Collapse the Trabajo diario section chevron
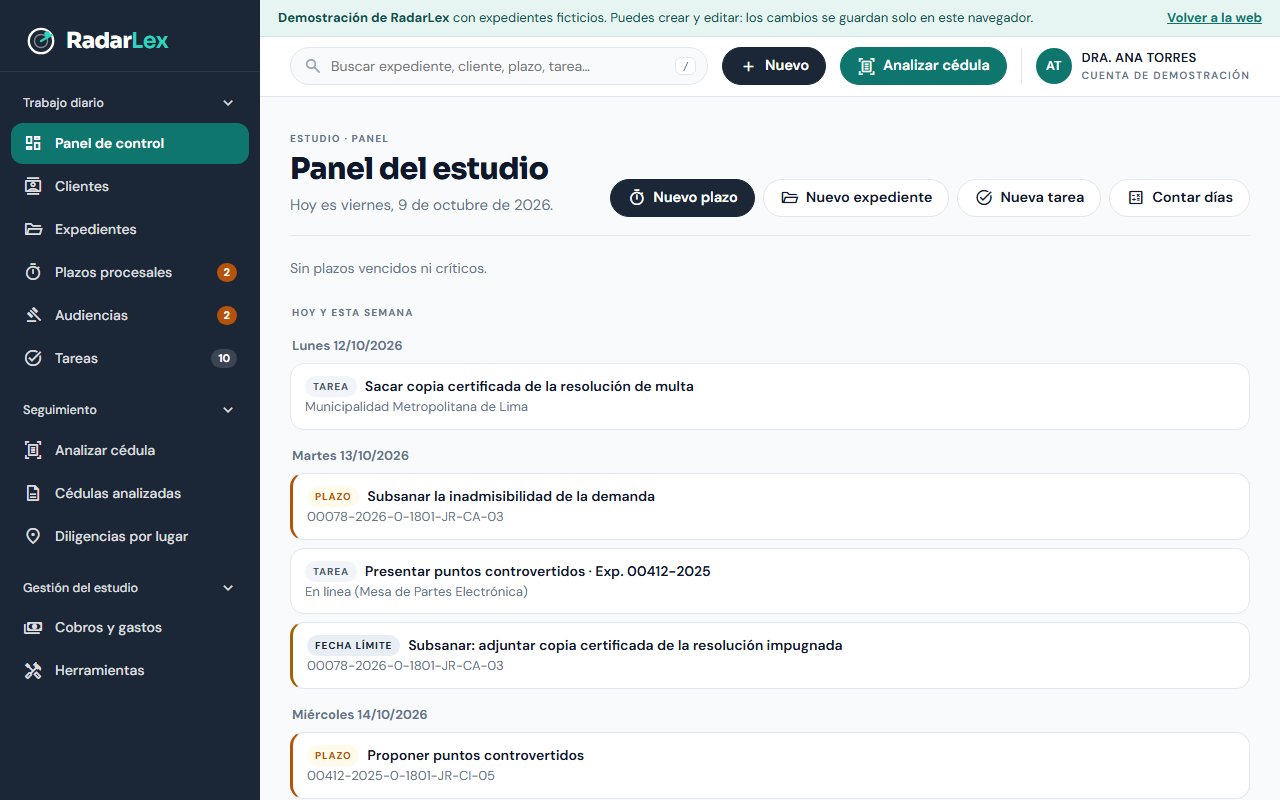The width and height of the screenshot is (1280, 800). click(228, 103)
